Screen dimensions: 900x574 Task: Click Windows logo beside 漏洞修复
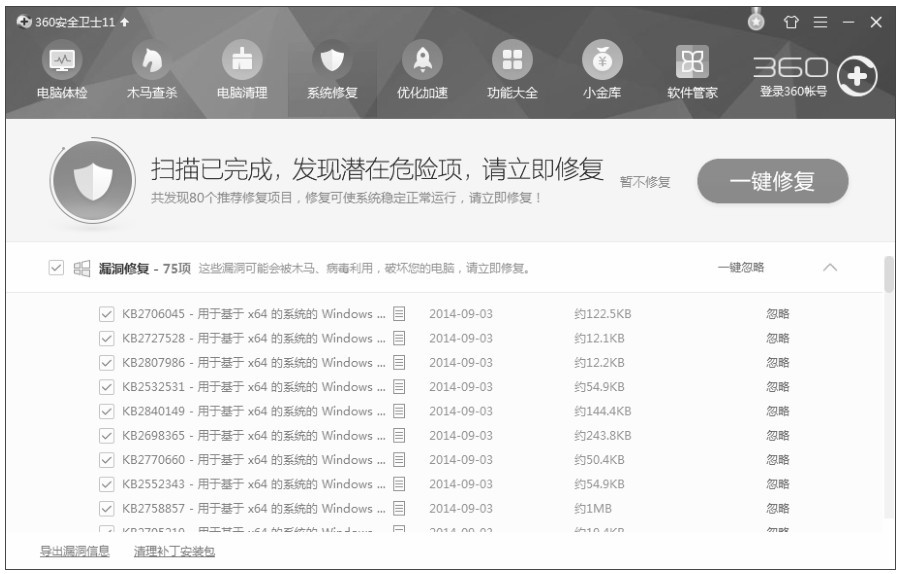(x=82, y=268)
